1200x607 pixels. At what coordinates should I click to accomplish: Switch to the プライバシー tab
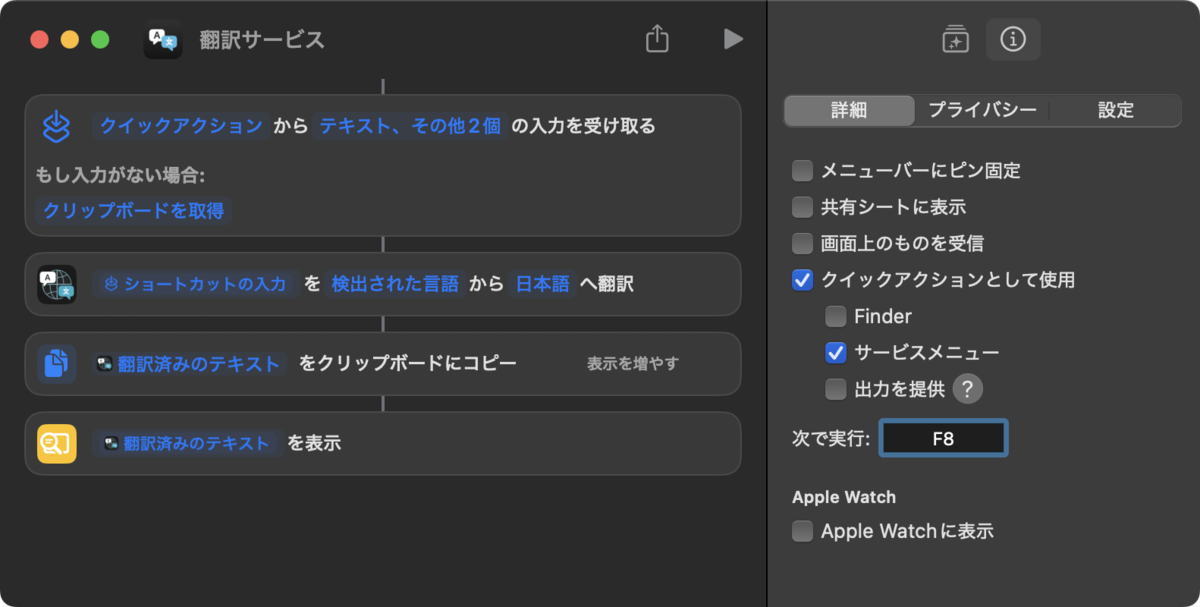(982, 110)
